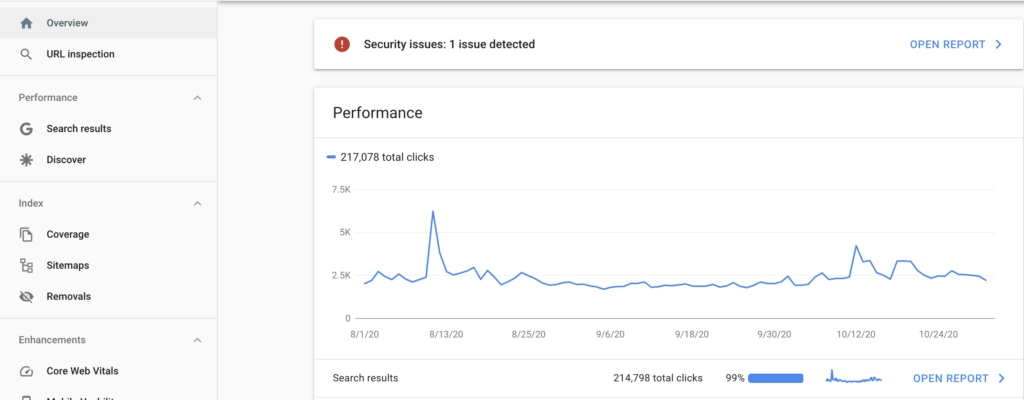Click the Discover asterisk icon
This screenshot has height=400, width=1024.
pyautogui.click(x=26, y=160)
